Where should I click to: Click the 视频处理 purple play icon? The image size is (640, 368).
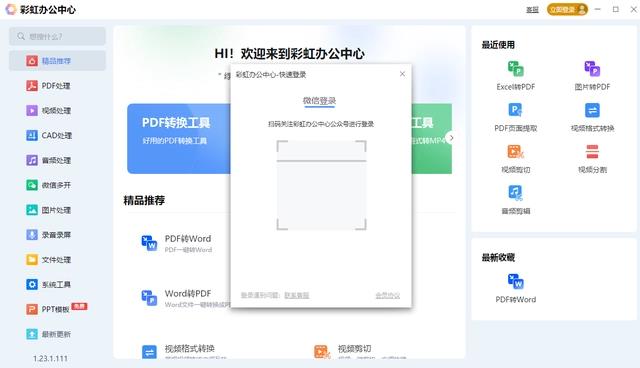point(32,111)
